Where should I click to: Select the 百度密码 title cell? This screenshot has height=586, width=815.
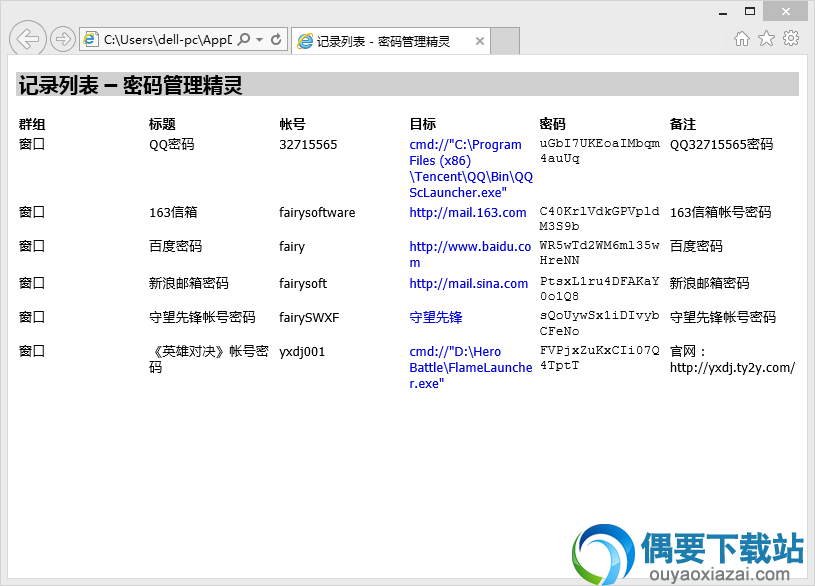pyautogui.click(x=175, y=246)
